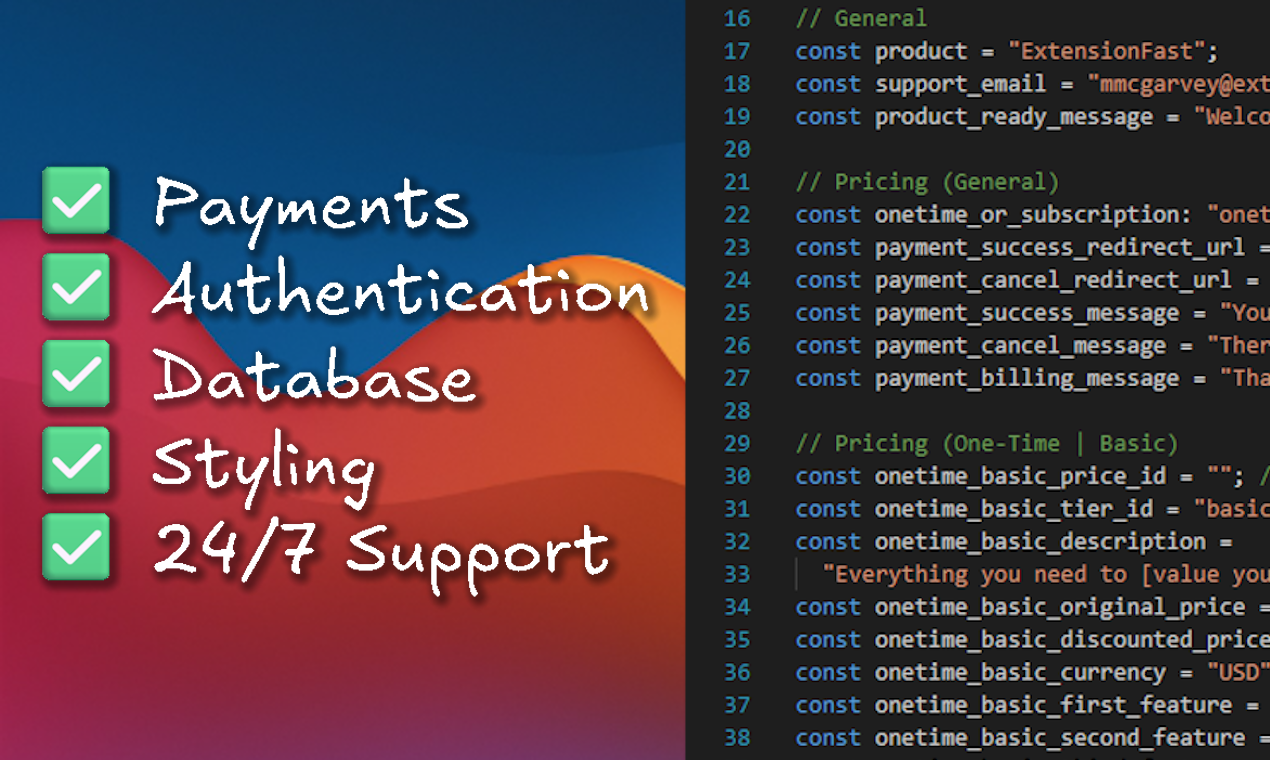Select the handwritten "Database" label
Viewport: 1270px width, 760px height.
coord(314,377)
